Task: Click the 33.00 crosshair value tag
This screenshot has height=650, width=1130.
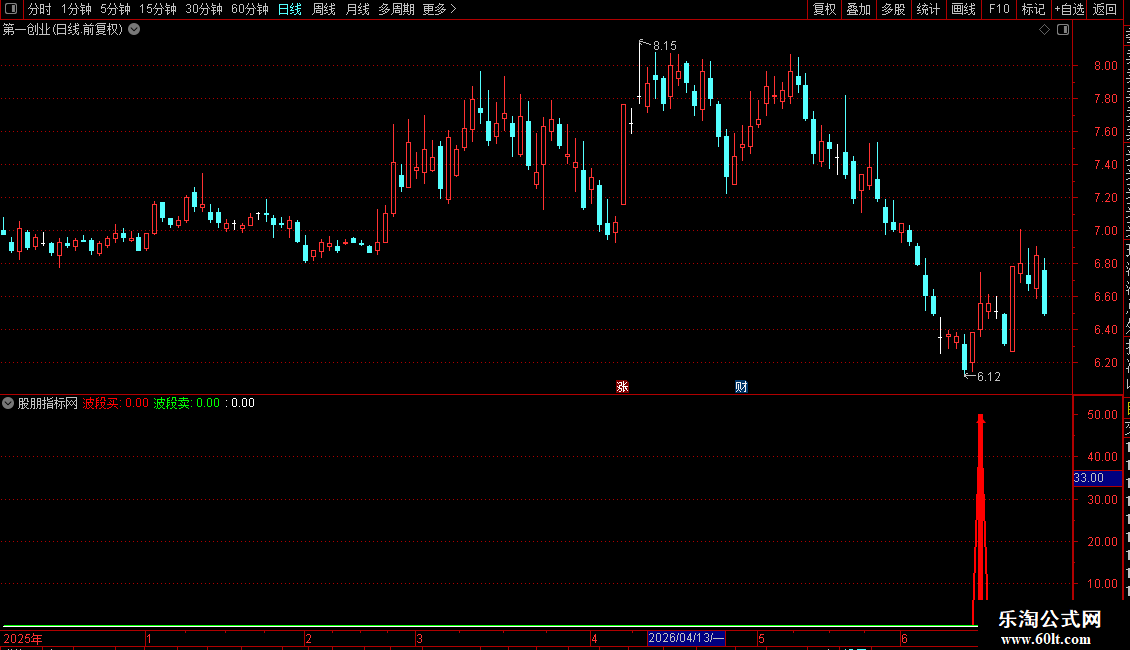Action: [x=1097, y=478]
